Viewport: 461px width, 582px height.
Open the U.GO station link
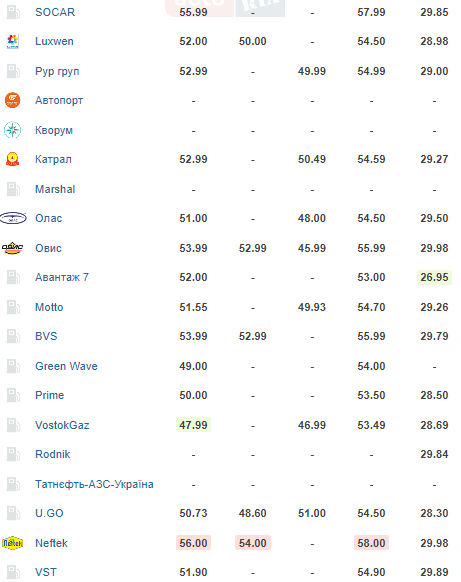tap(49, 513)
